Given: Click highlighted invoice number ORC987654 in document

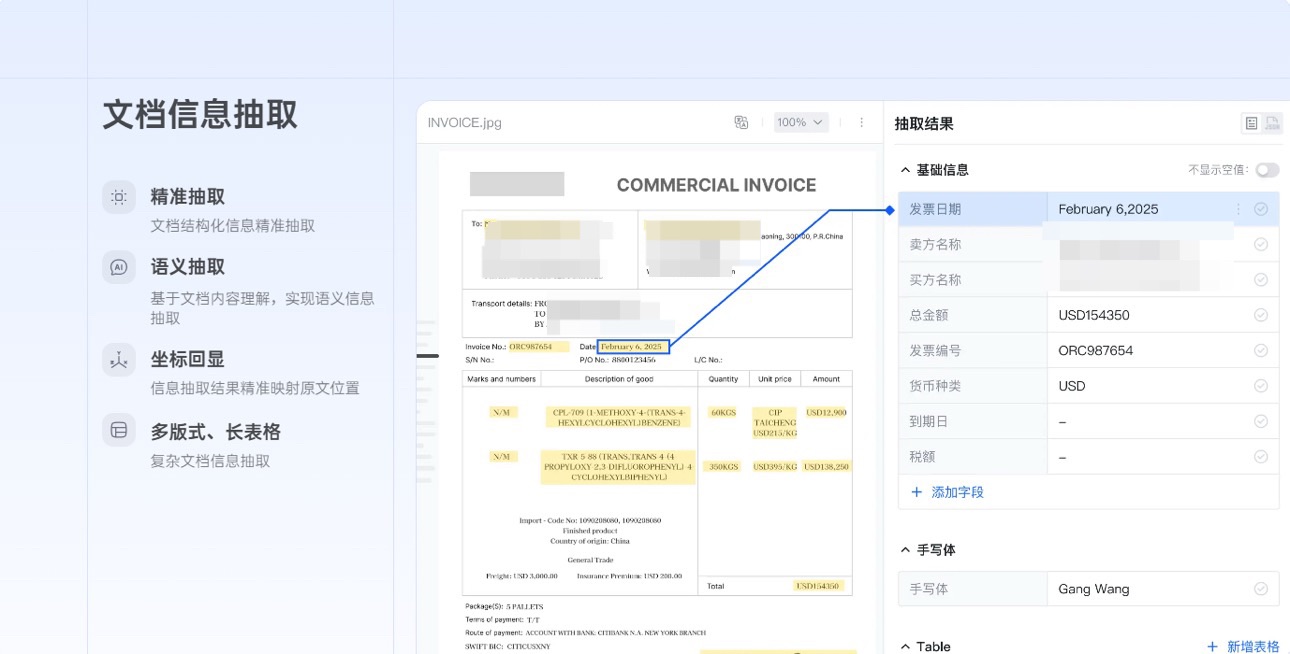Looking at the screenshot, I should [x=537, y=346].
